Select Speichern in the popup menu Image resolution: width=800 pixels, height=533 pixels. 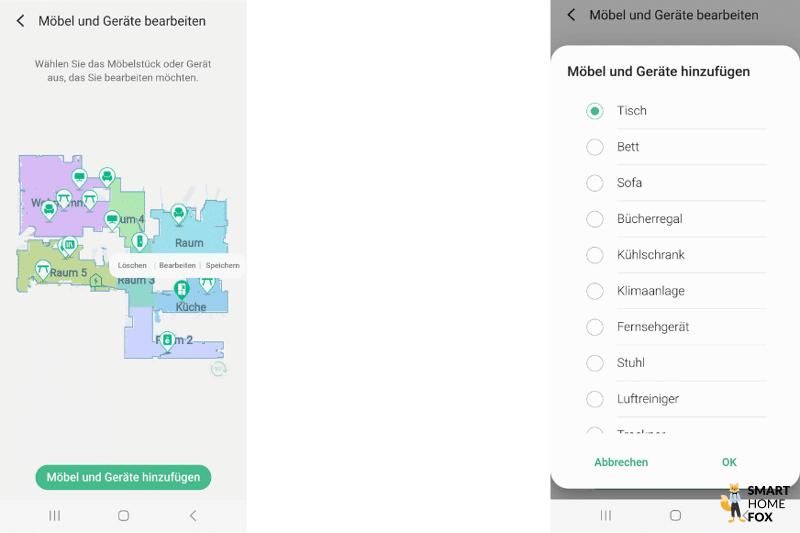222,266
